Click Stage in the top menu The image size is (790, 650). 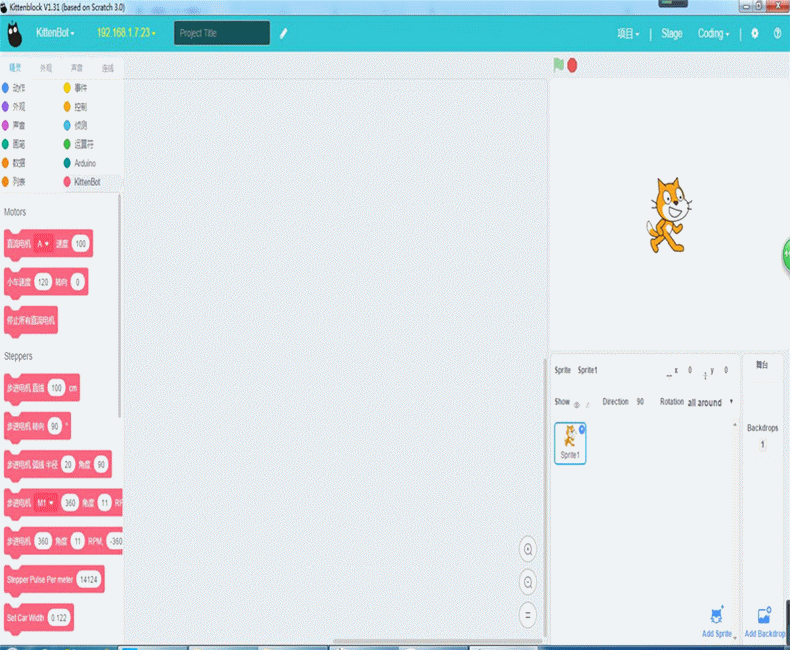[x=672, y=34]
